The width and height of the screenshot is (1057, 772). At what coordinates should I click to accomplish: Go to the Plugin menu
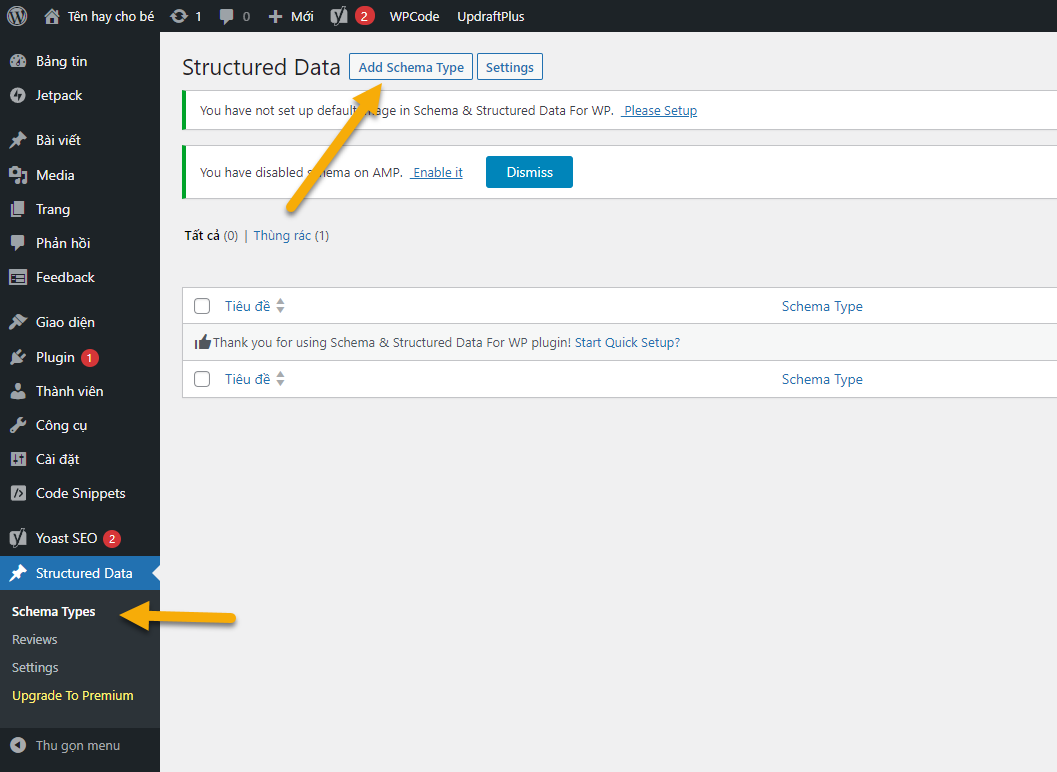pos(55,357)
